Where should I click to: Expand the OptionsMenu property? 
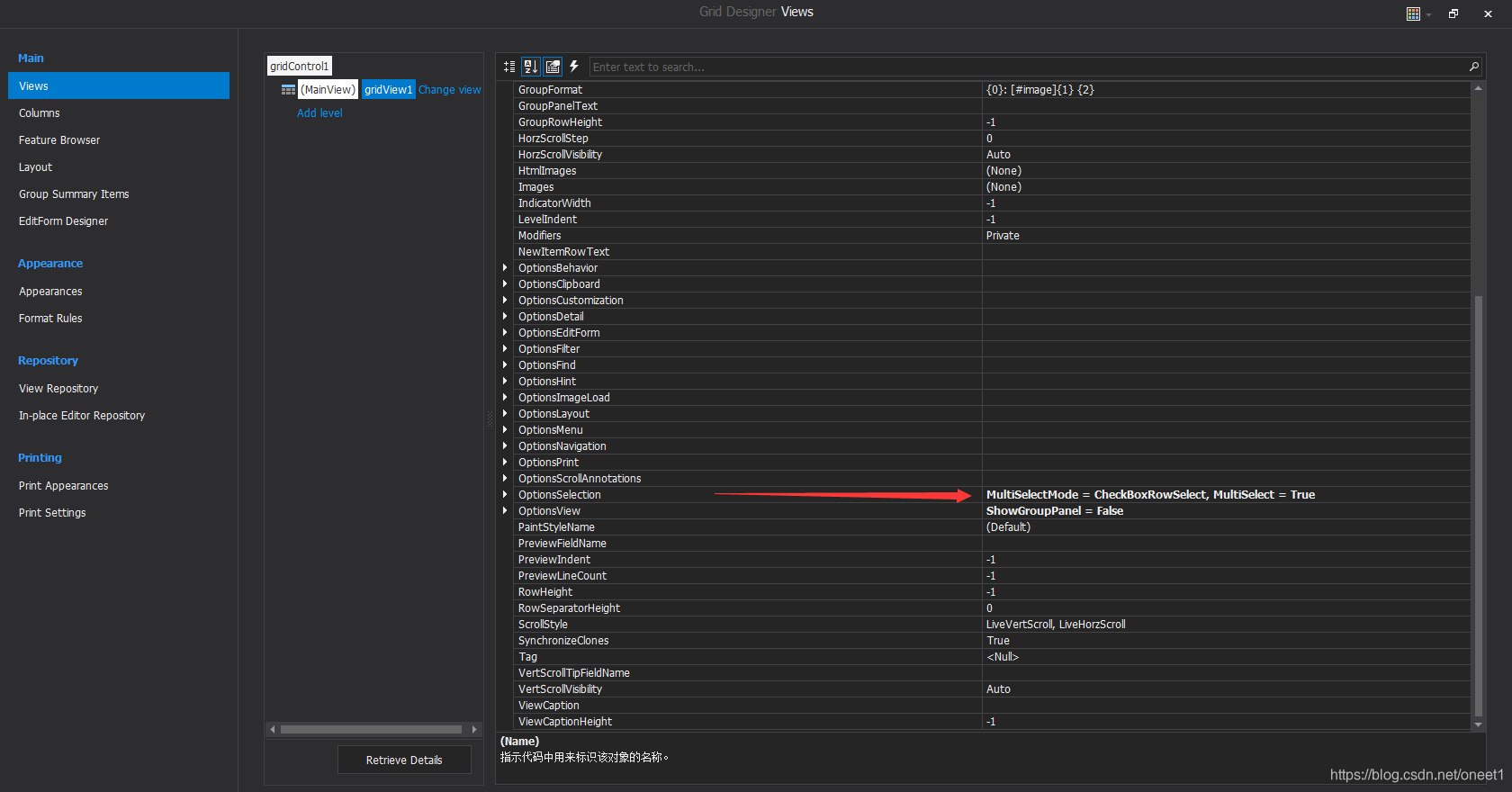point(505,430)
